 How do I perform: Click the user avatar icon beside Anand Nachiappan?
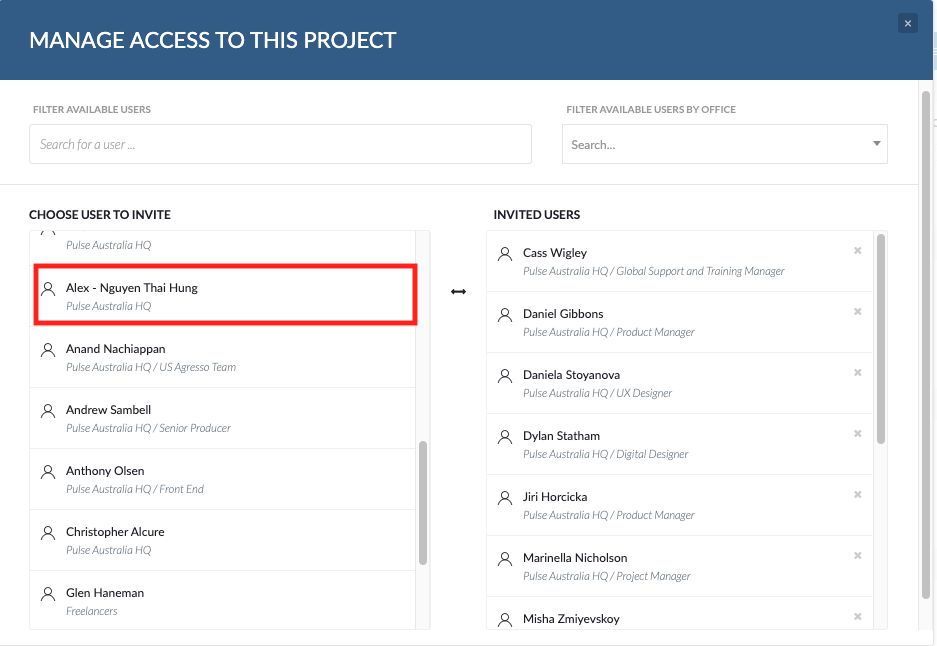pyautogui.click(x=48, y=350)
